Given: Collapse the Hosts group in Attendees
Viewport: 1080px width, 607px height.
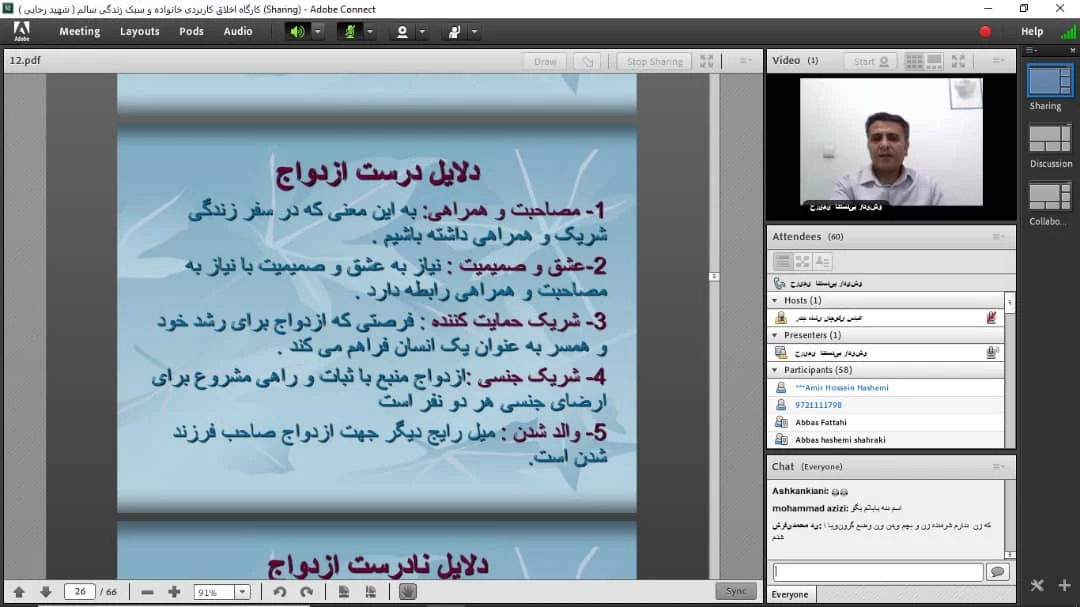Looking at the screenshot, I should tap(774, 300).
